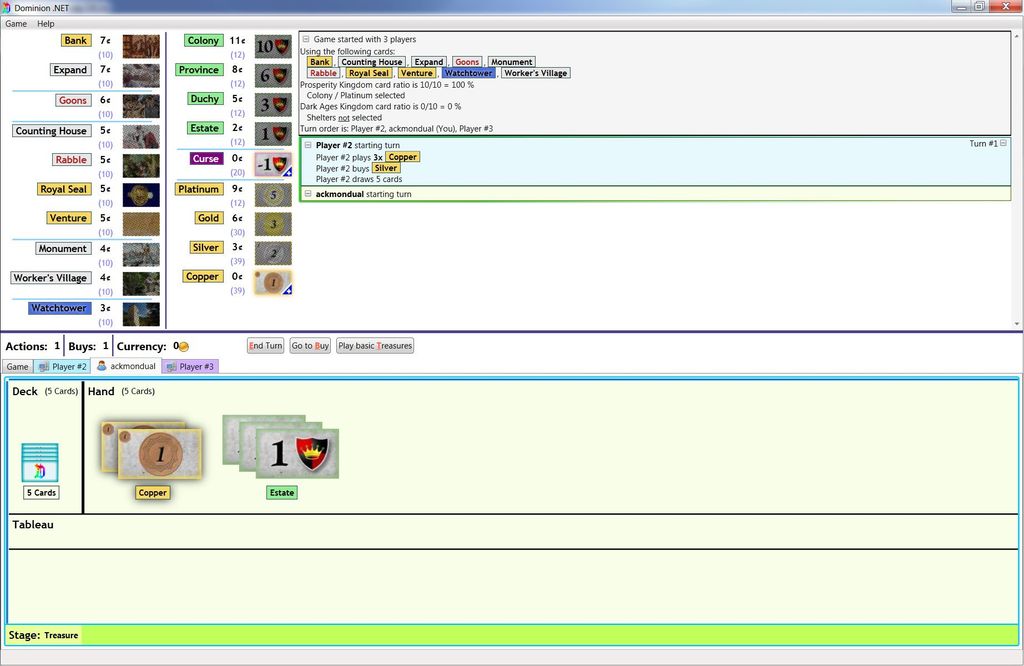This screenshot has height=666, width=1024.
Task: Click the Royal Seal supply label
Action: click(63, 189)
